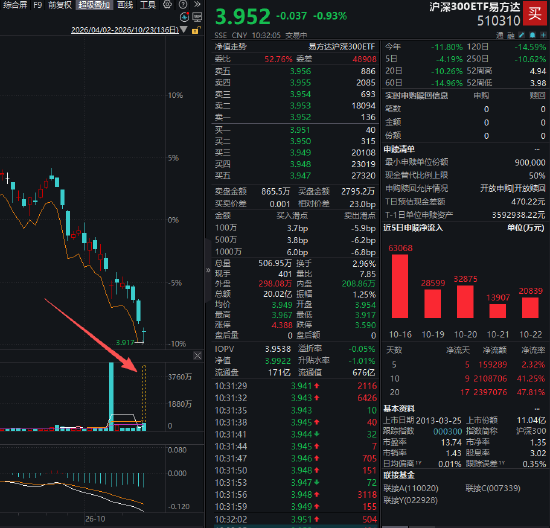The width and height of the screenshot is (550, 528).
Task: Click the 1000万 slippage row
Action: pos(295,252)
